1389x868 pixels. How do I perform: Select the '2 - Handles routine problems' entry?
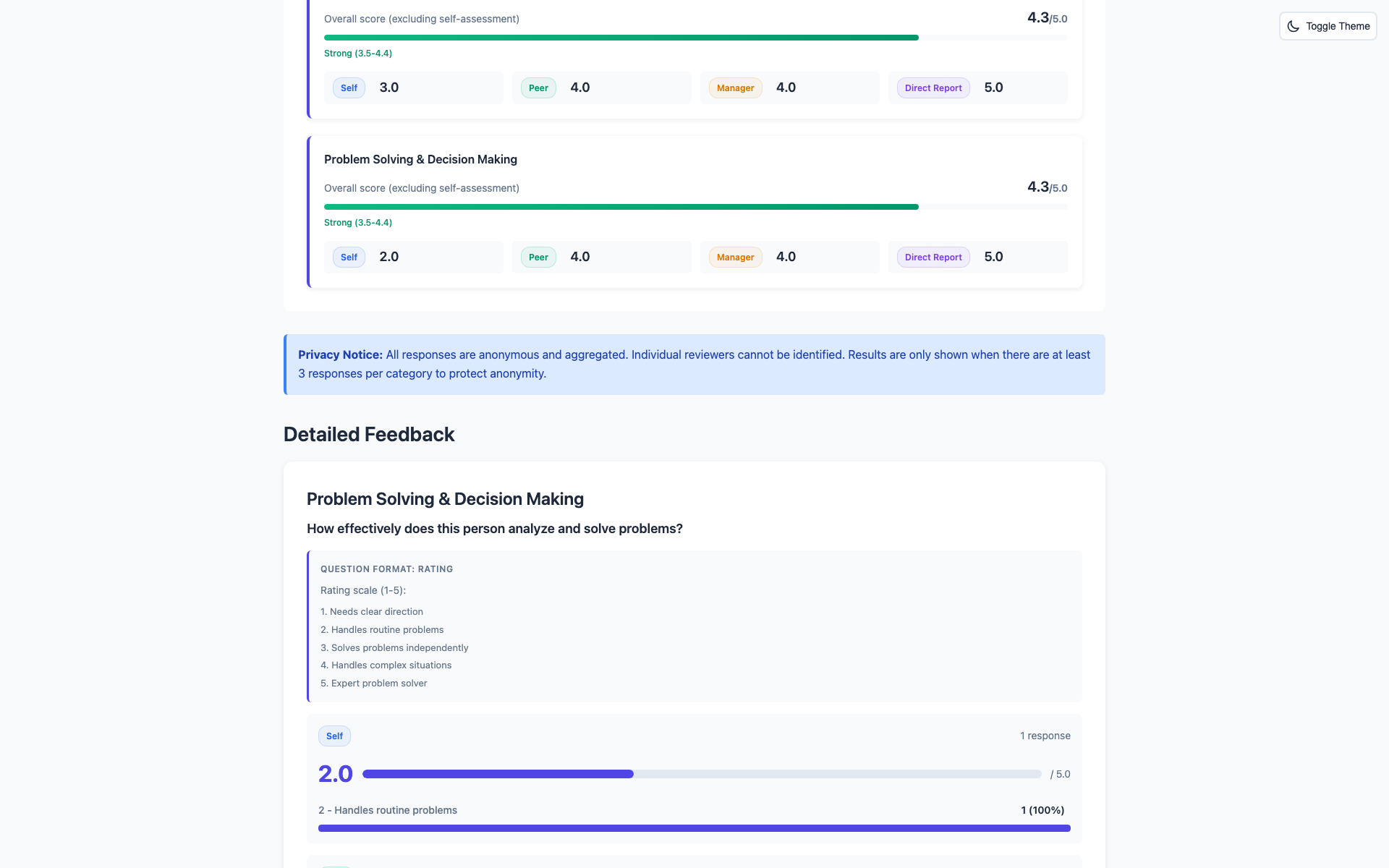pos(388,810)
